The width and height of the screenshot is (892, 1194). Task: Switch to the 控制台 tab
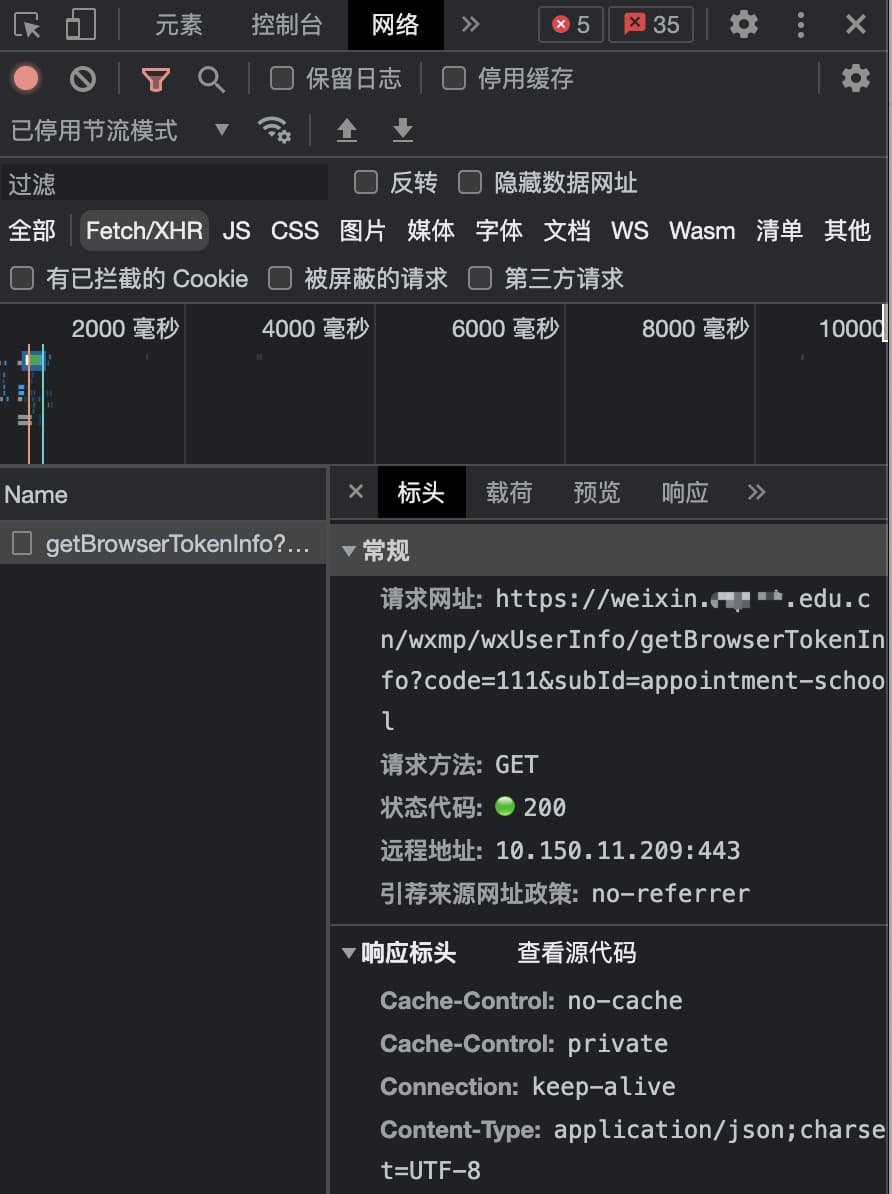(287, 25)
